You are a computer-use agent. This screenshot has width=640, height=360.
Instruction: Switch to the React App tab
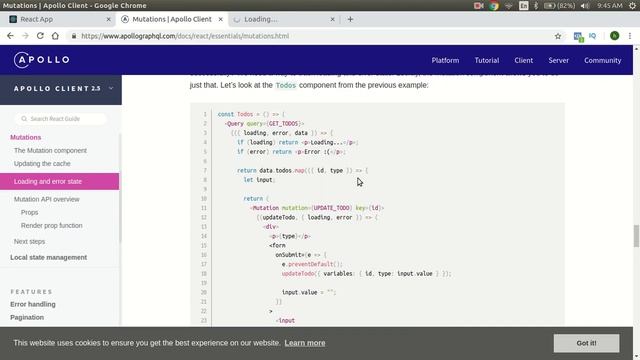pos(60,19)
